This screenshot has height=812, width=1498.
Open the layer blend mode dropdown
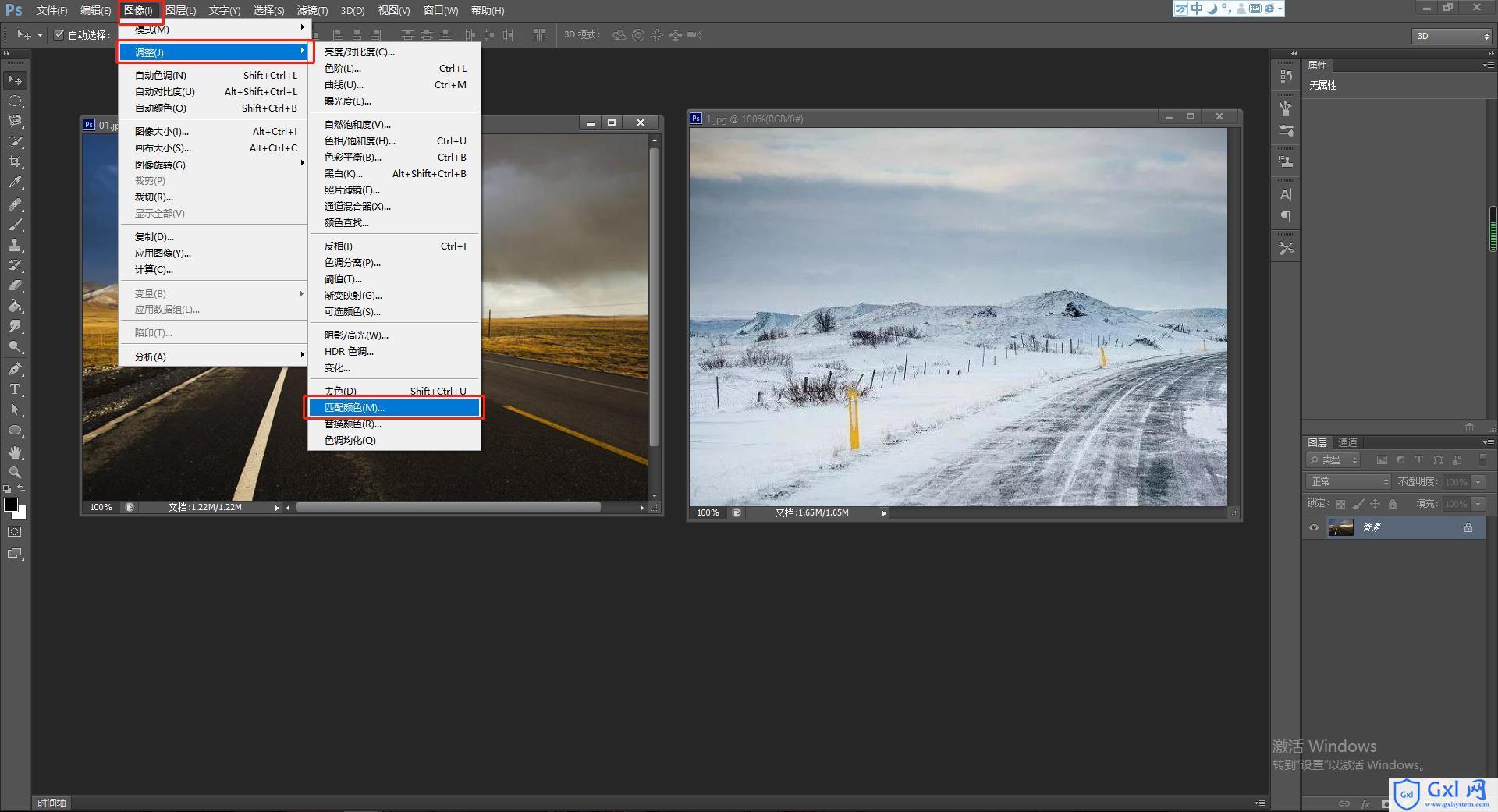1348,482
